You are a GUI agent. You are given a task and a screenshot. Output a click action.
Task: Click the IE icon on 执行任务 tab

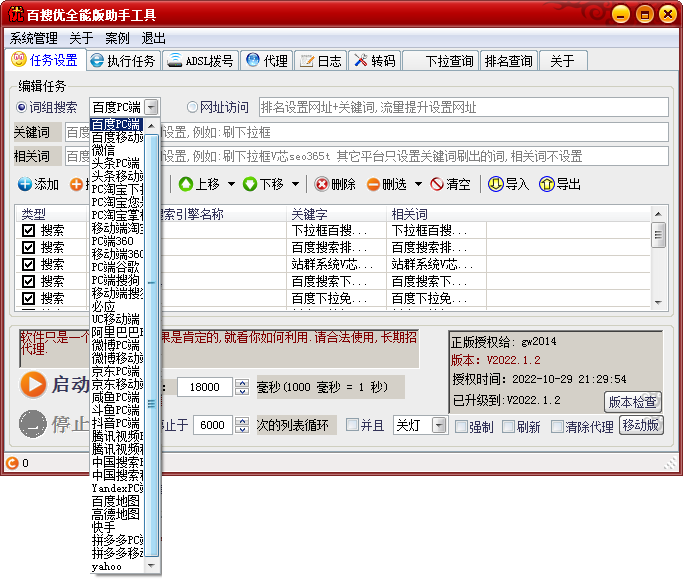(x=97, y=61)
